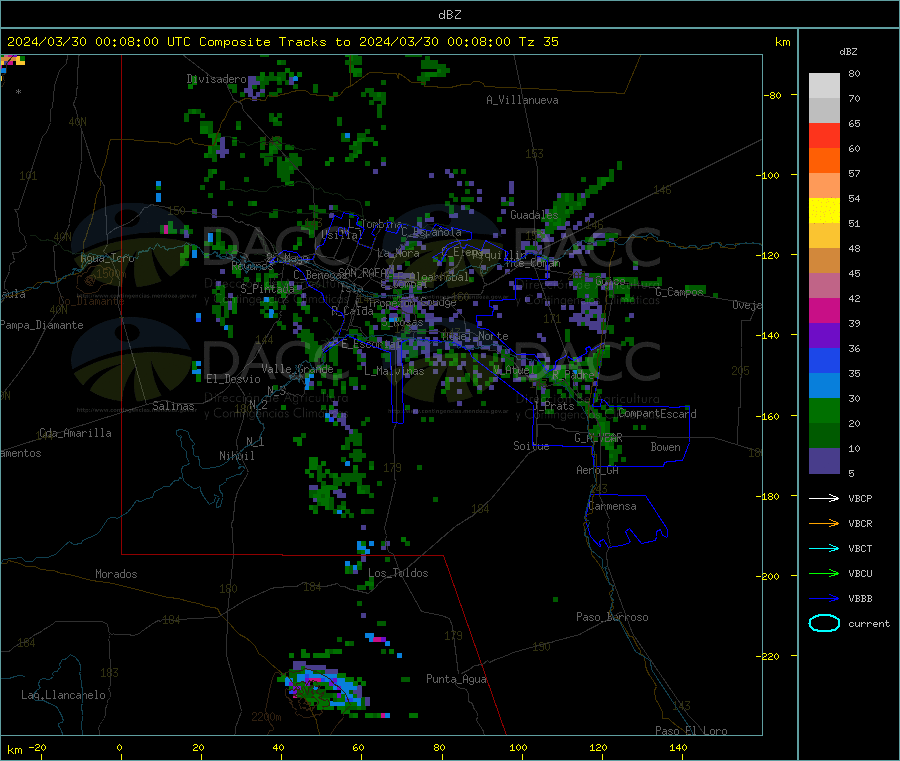The width and height of the screenshot is (900, 761).
Task: Select the light gray 70-80 dBZ swatch
Action: coord(824,86)
